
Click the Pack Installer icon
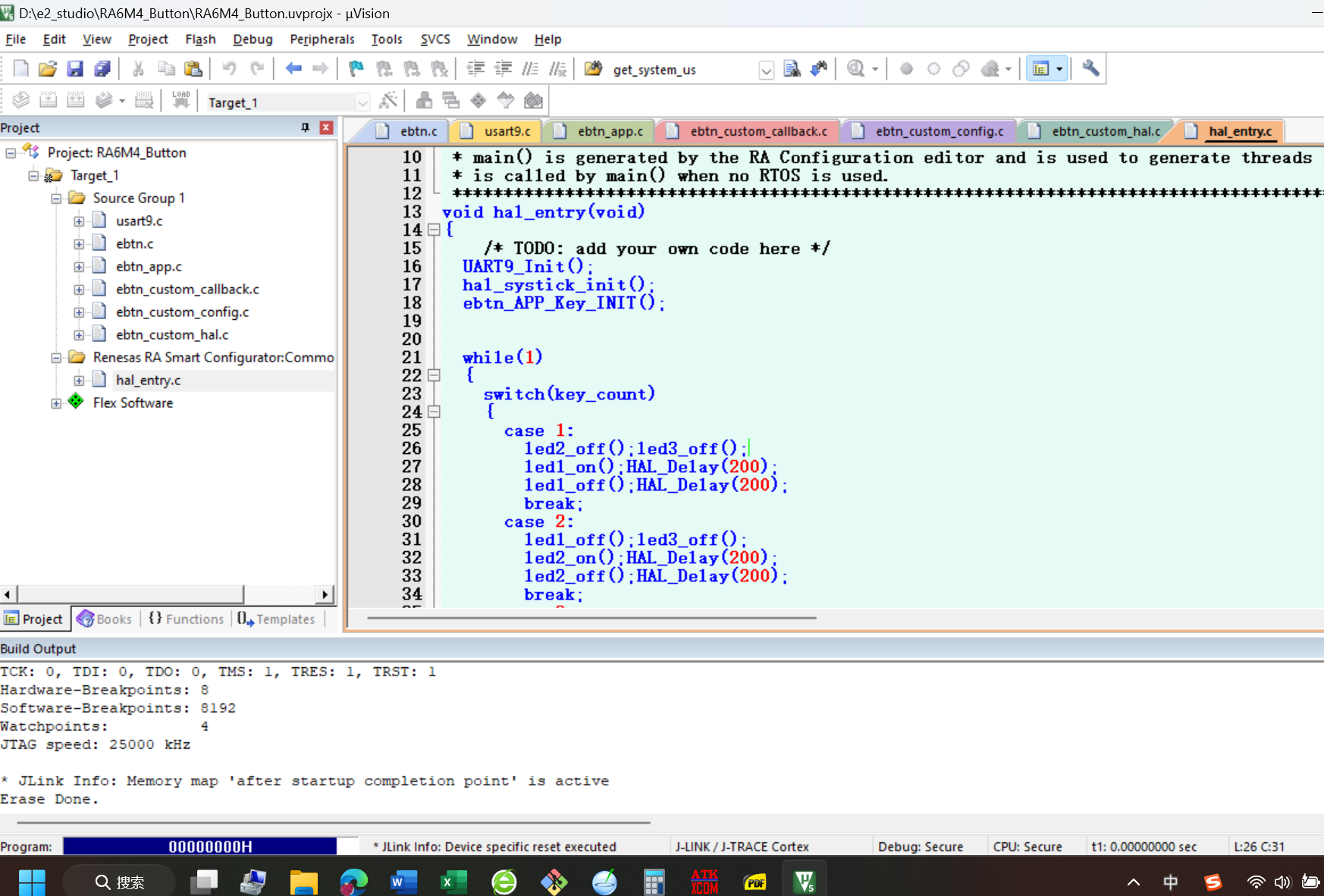click(533, 100)
